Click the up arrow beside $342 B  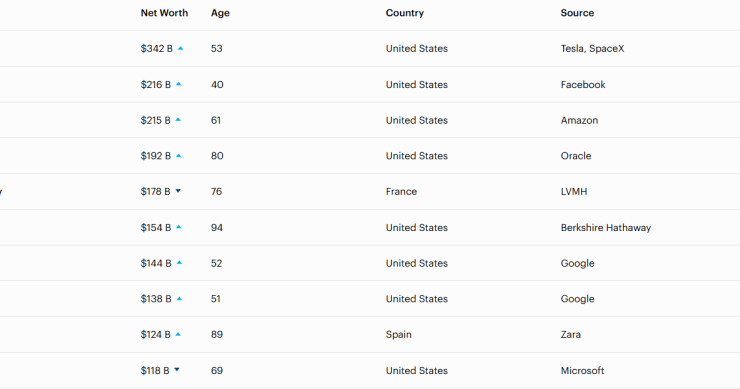180,48
